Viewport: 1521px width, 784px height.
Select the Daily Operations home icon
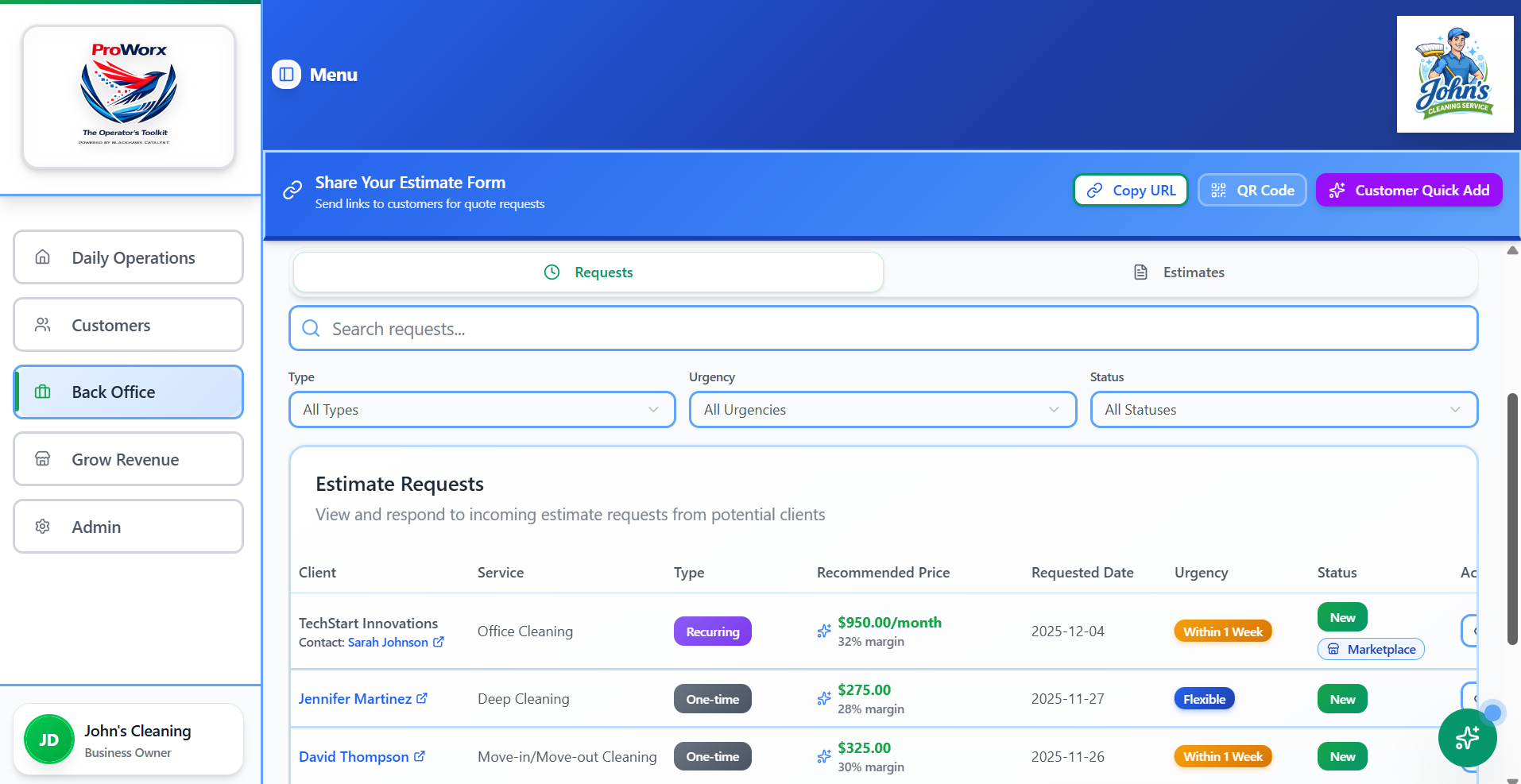[42, 257]
